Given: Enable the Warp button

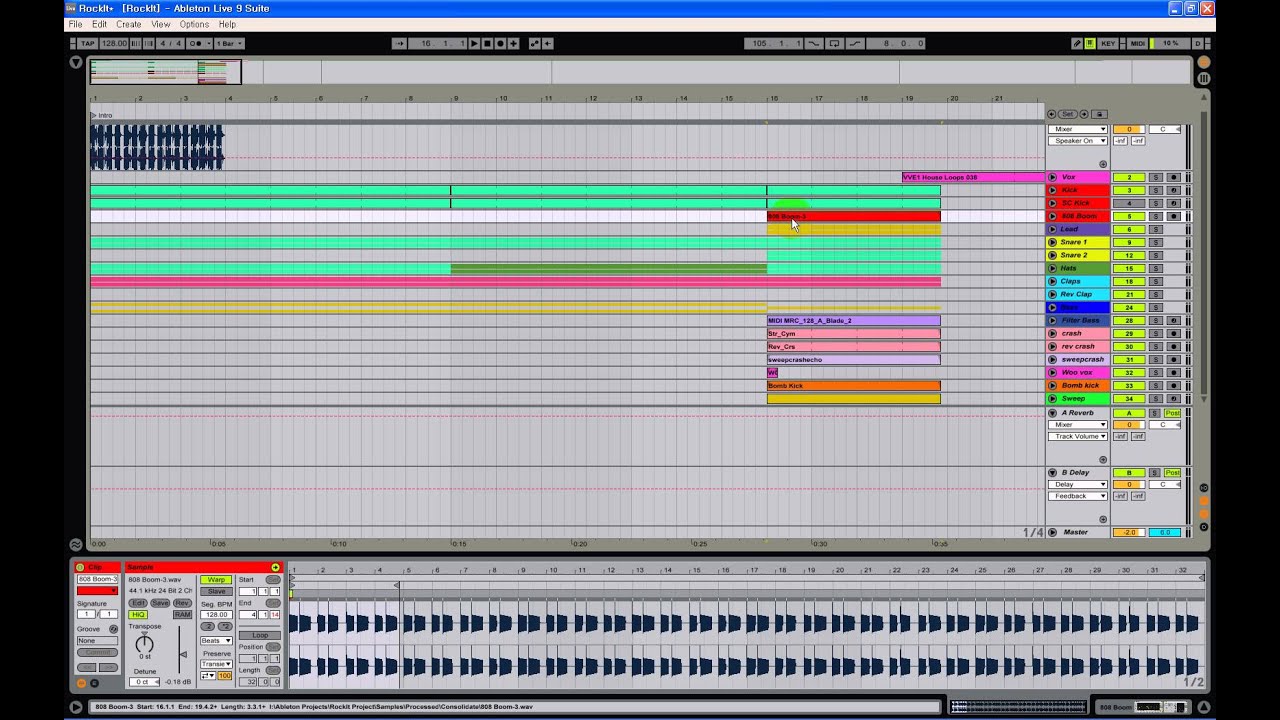Looking at the screenshot, I should coord(216,579).
